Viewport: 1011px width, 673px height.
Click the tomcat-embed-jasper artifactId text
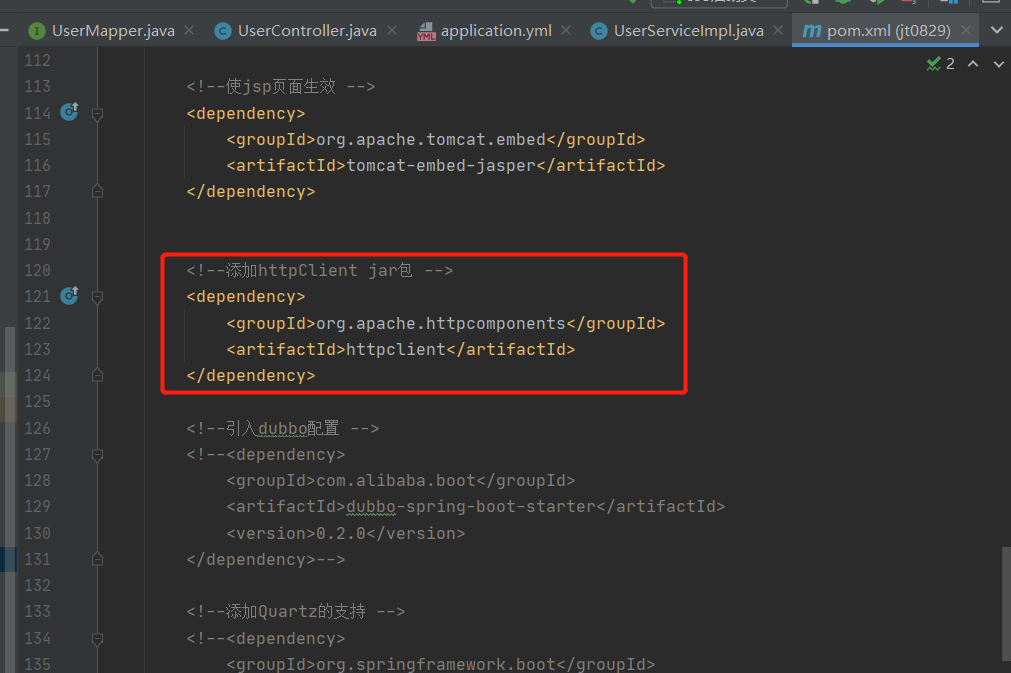point(441,166)
